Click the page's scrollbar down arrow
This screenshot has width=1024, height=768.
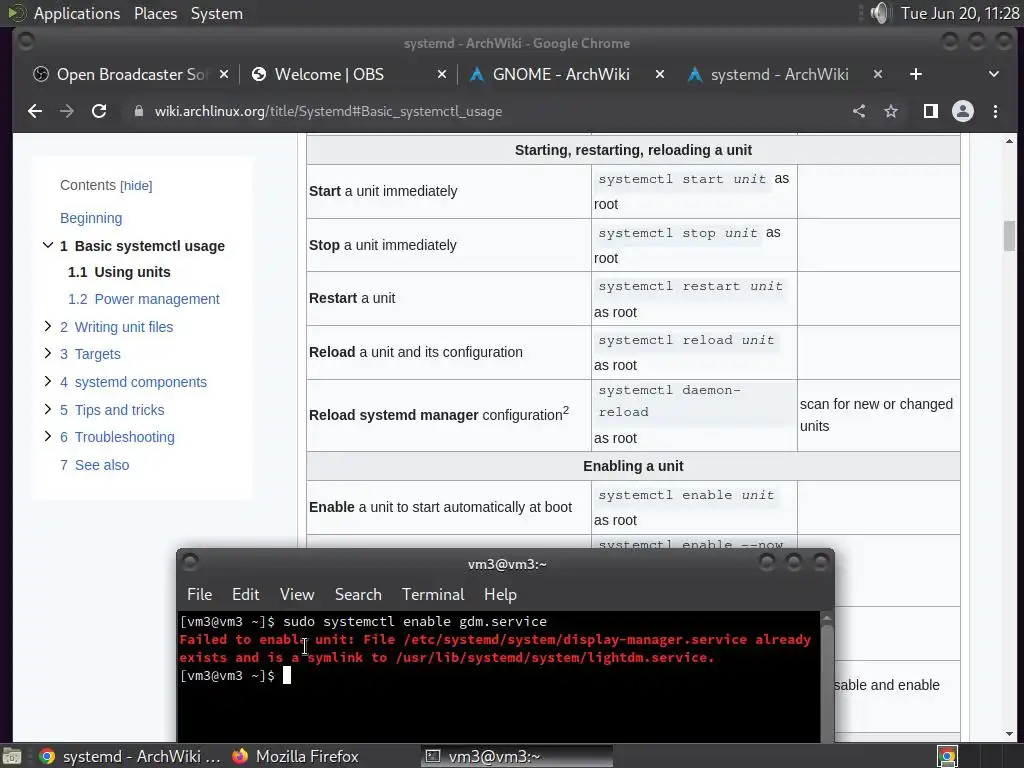click(1010, 735)
